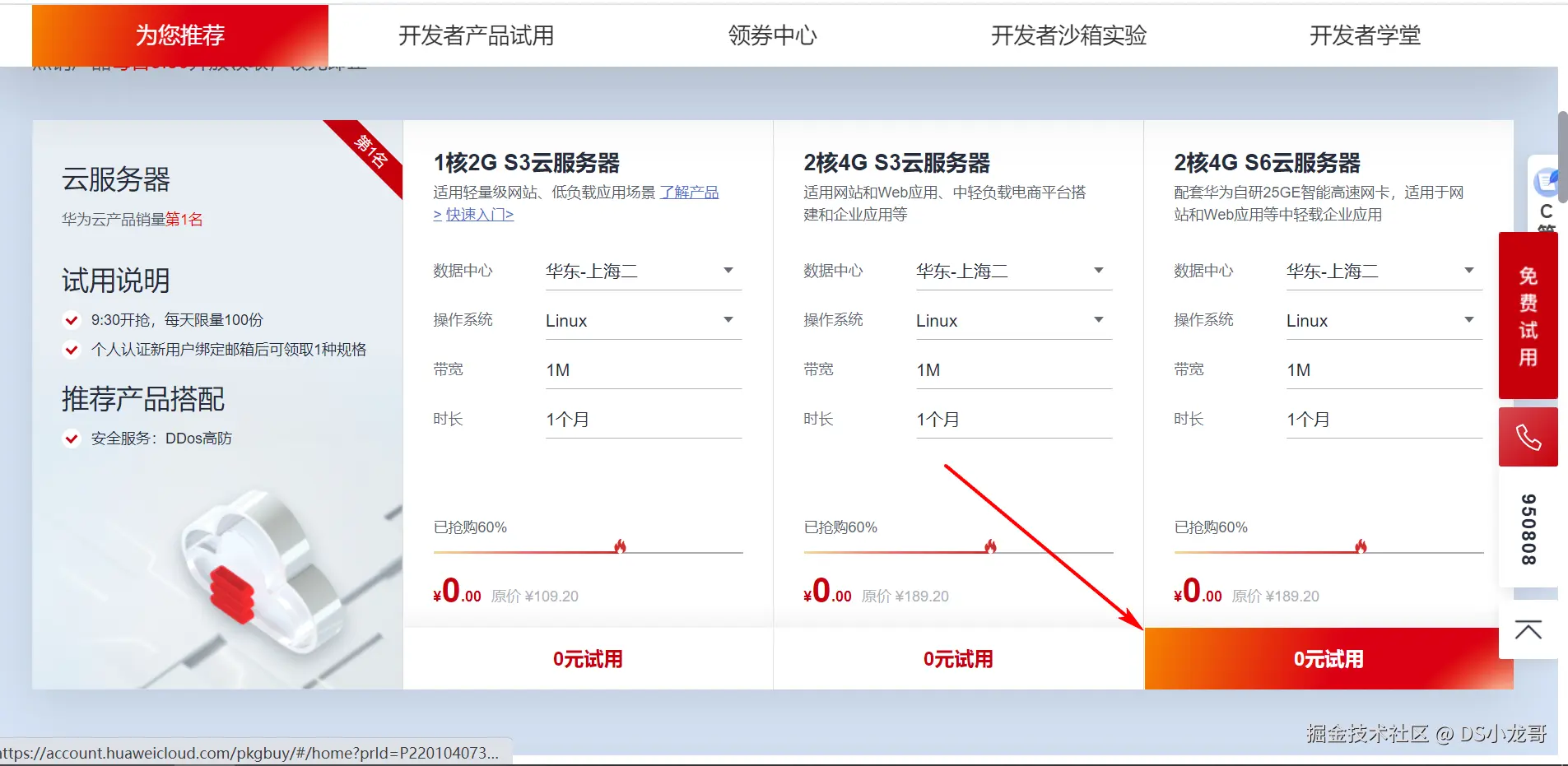Click the 华为云产品销量第1名 text
Image resolution: width=1568 pixels, height=766 pixels.
pos(133,220)
